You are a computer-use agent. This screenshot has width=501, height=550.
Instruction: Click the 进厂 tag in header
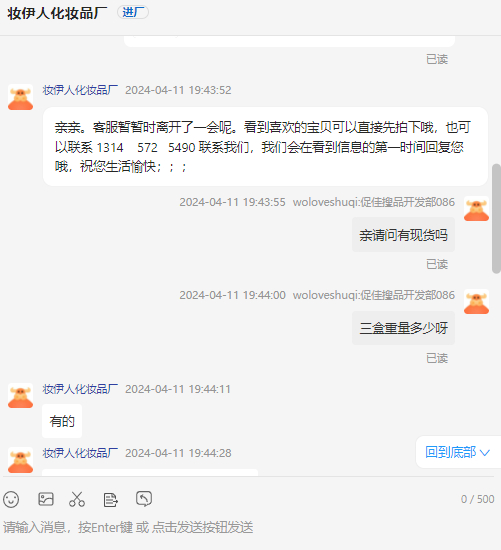(133, 13)
